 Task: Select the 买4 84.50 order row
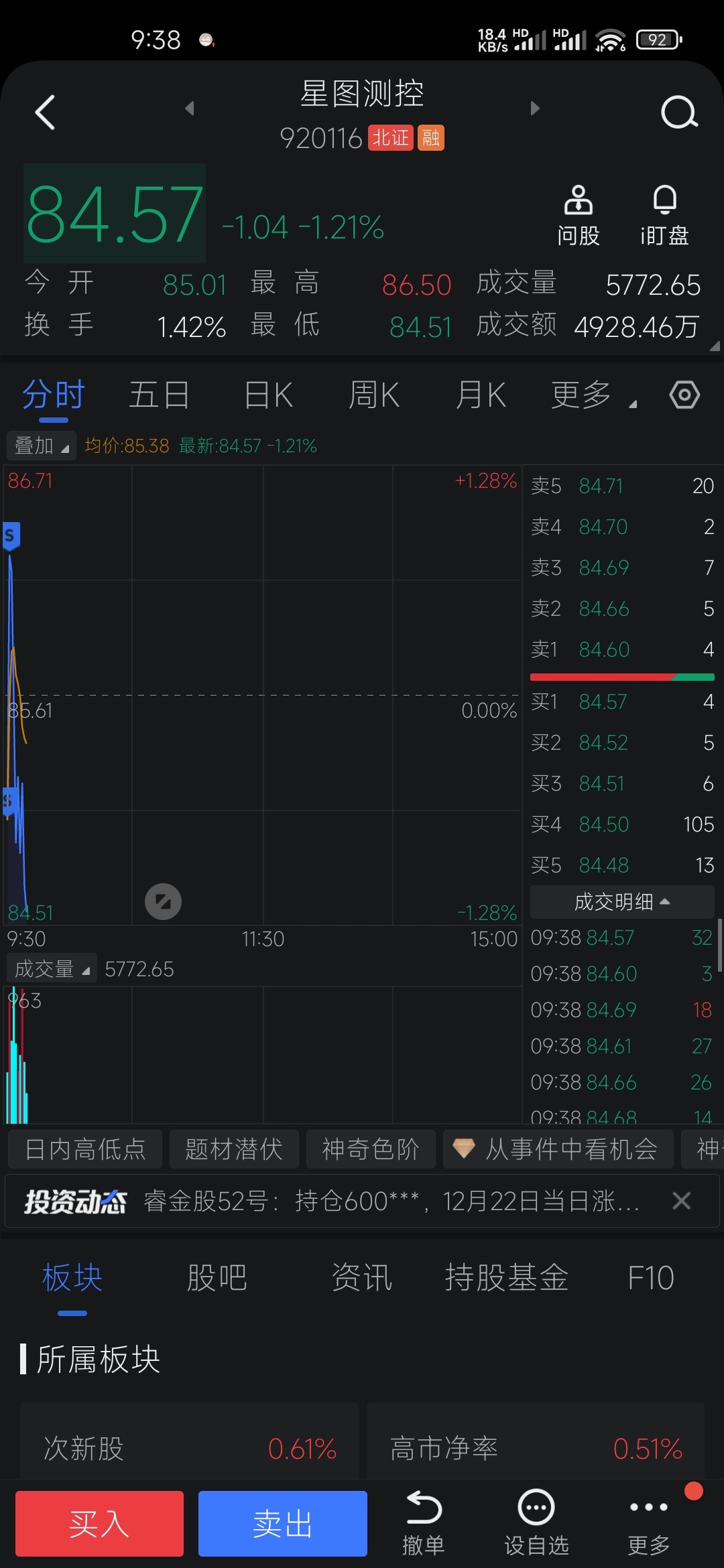click(622, 824)
